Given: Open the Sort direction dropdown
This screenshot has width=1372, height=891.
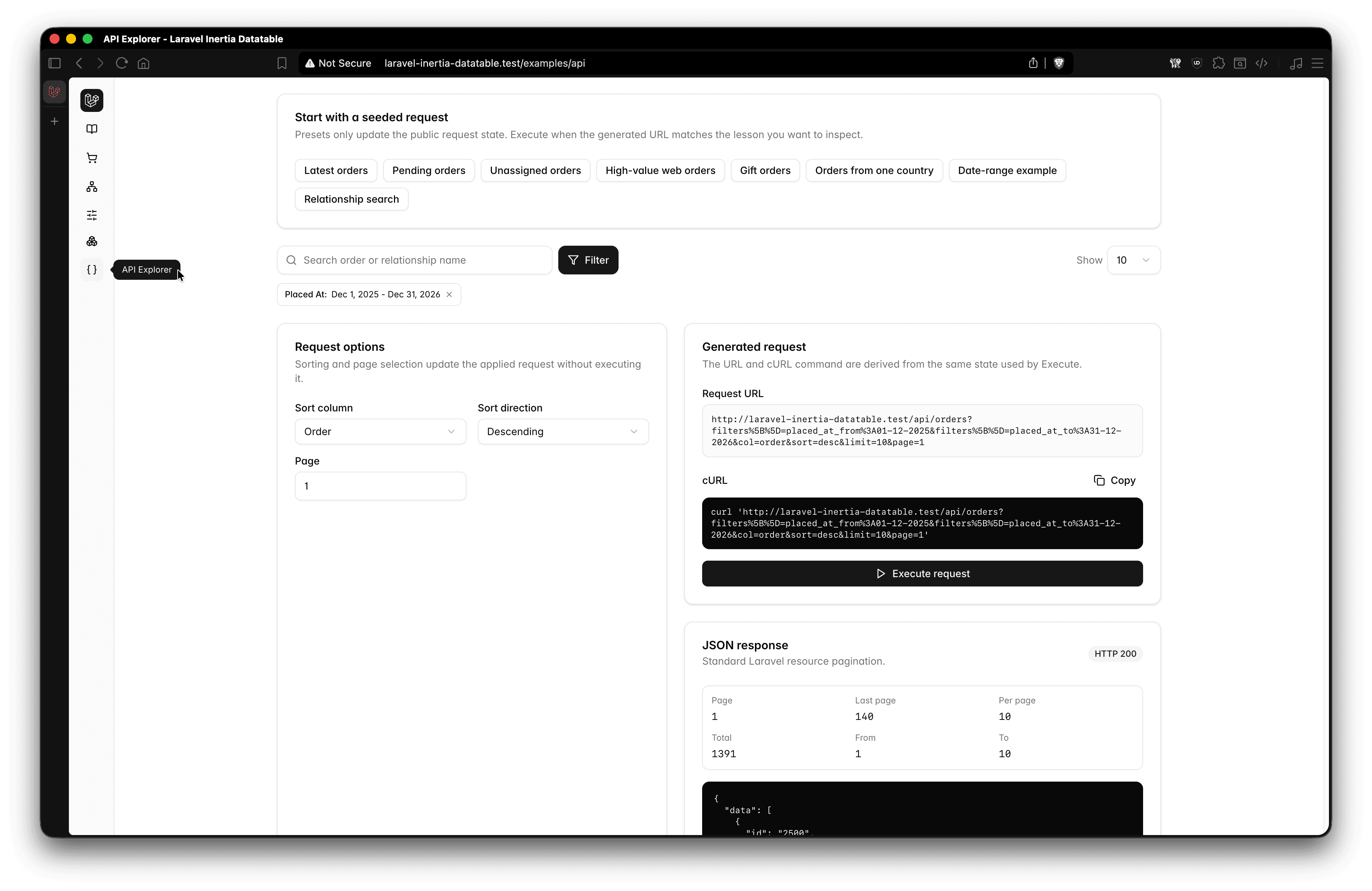Looking at the screenshot, I should tap(563, 432).
